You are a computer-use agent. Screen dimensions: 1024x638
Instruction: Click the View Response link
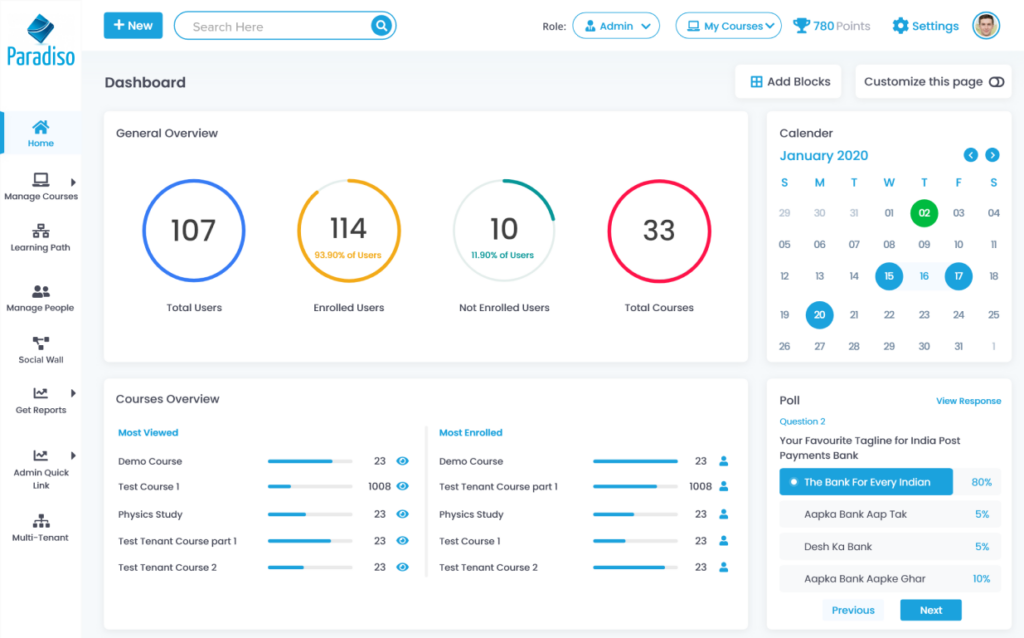pyautogui.click(x=967, y=401)
